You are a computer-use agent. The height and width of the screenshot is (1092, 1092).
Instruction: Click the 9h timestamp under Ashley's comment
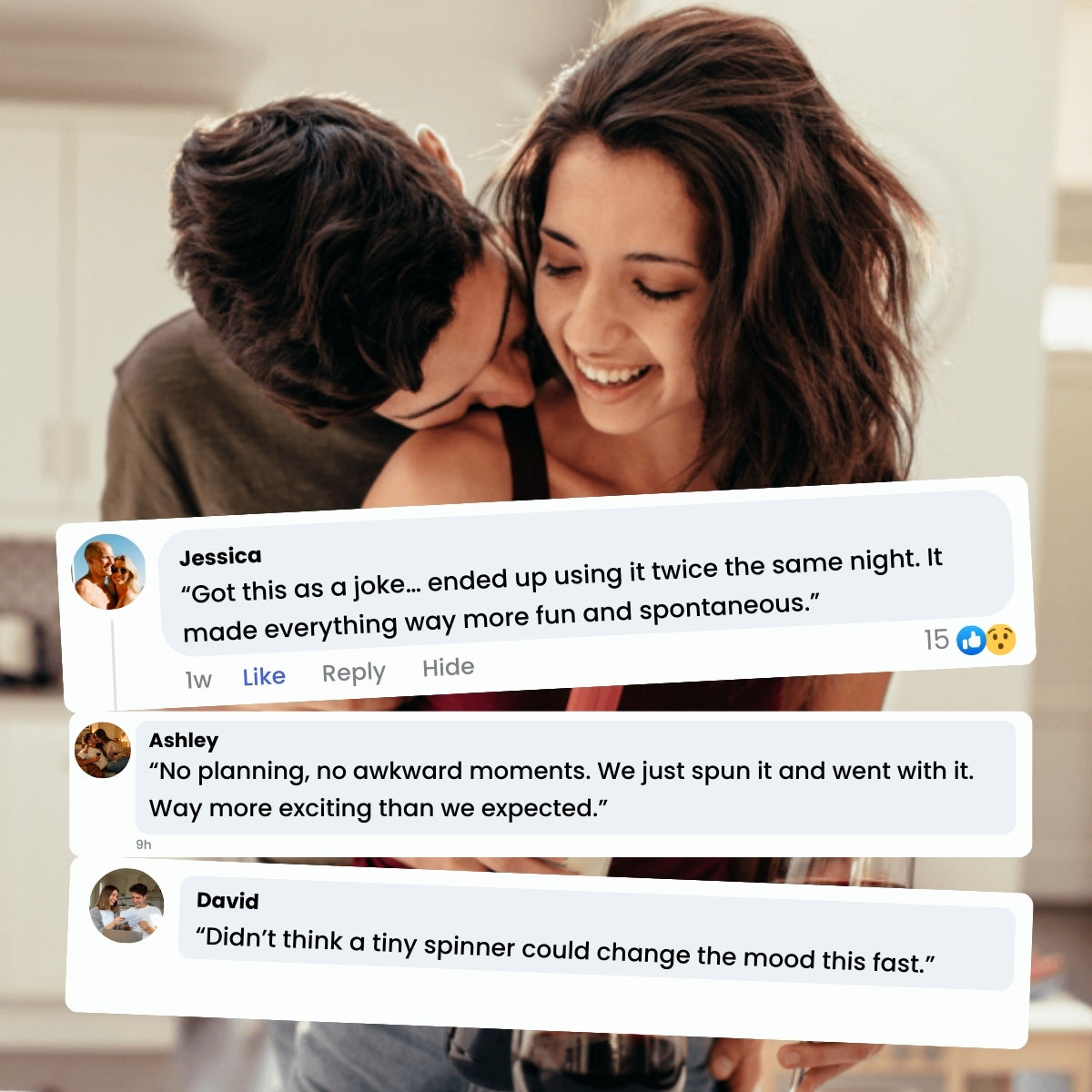144,844
